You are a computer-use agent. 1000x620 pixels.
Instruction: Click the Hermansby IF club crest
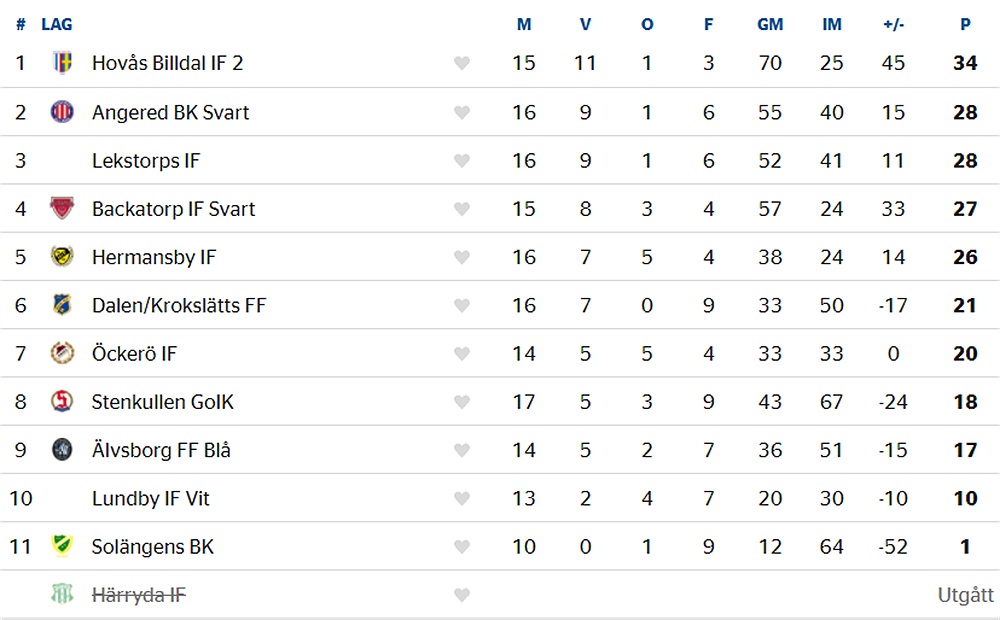pos(62,256)
